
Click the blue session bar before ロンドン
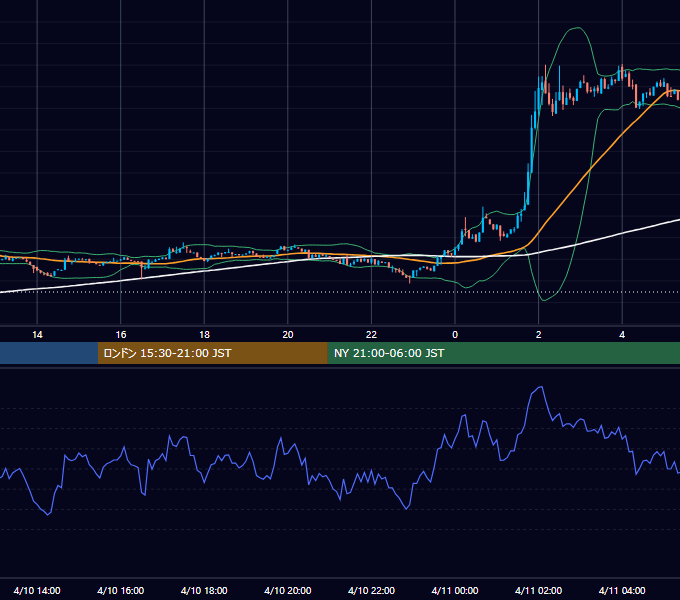tap(49, 353)
